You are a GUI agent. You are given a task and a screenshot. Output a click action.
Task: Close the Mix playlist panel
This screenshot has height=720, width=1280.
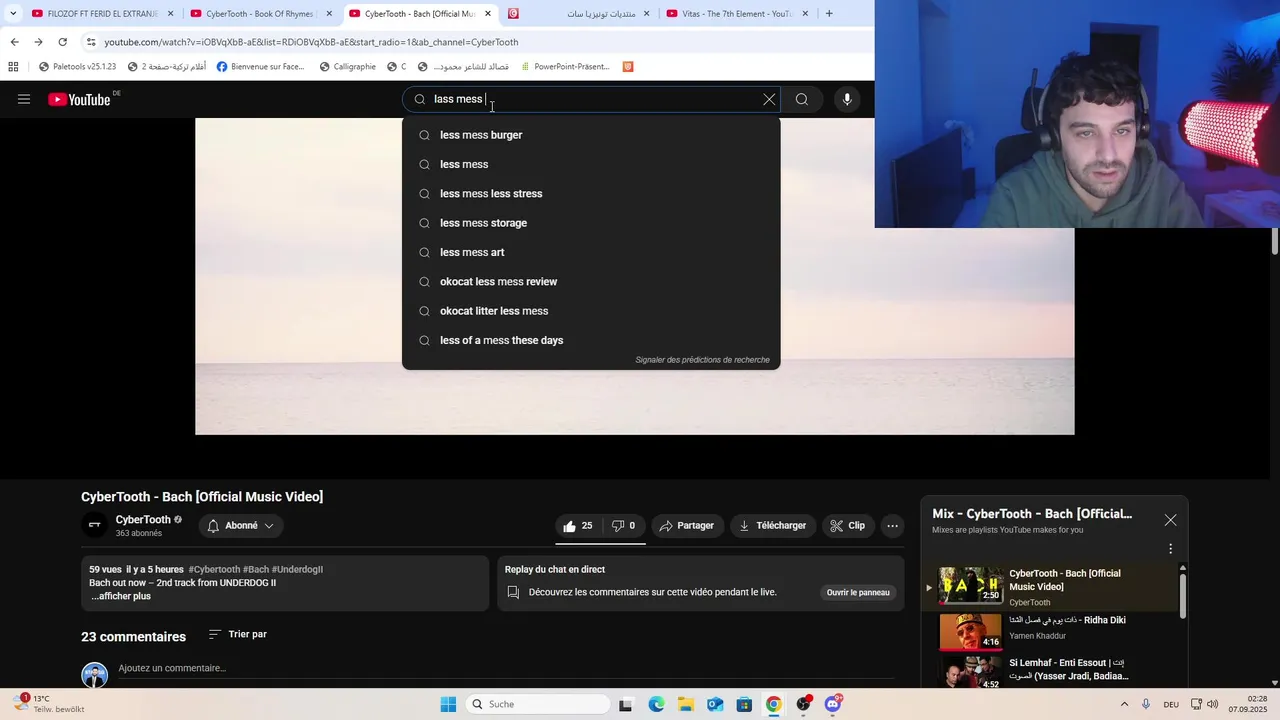pos(1170,520)
